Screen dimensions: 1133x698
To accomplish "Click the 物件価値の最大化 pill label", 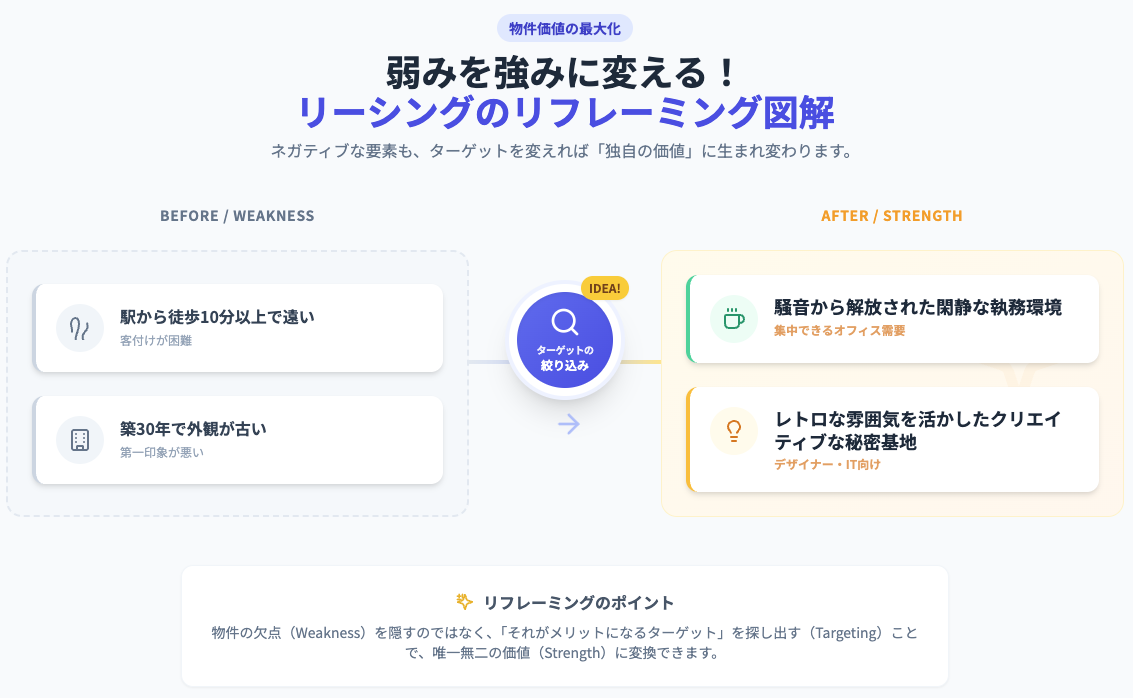I will tap(565, 28).
